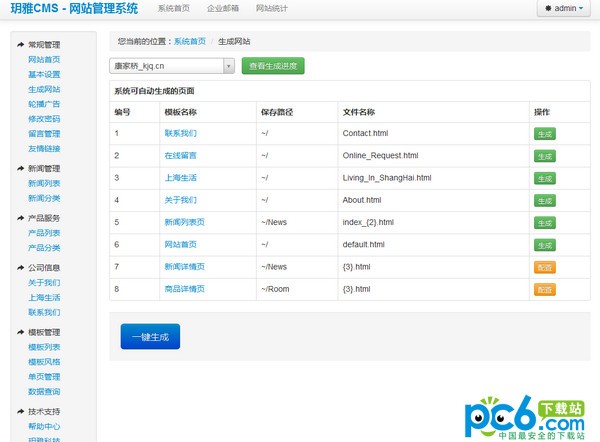
Task: Open 轮播广告 in the sidebar
Action: point(44,104)
